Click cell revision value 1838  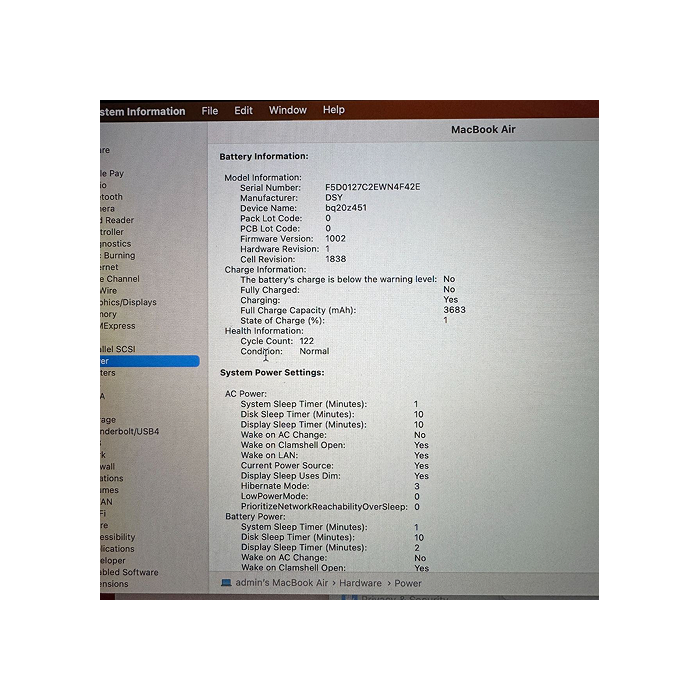(335, 259)
